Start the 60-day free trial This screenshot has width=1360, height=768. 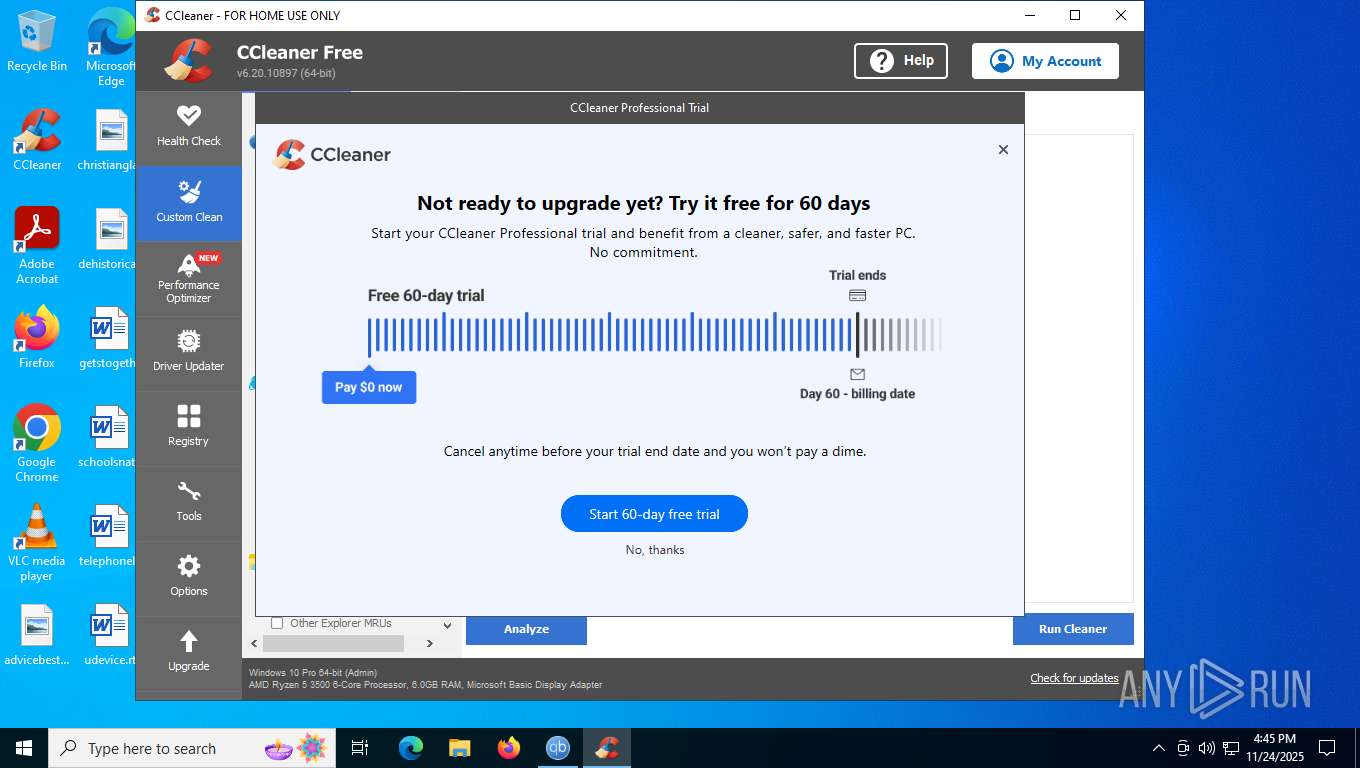[654, 514]
